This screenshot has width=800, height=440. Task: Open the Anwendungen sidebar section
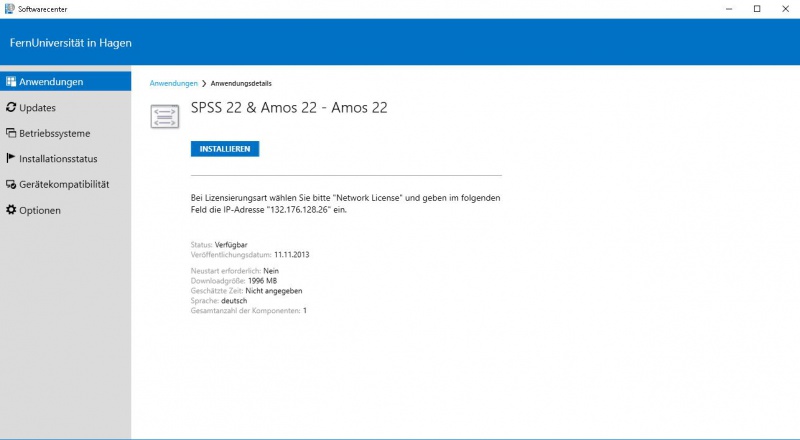(x=65, y=81)
